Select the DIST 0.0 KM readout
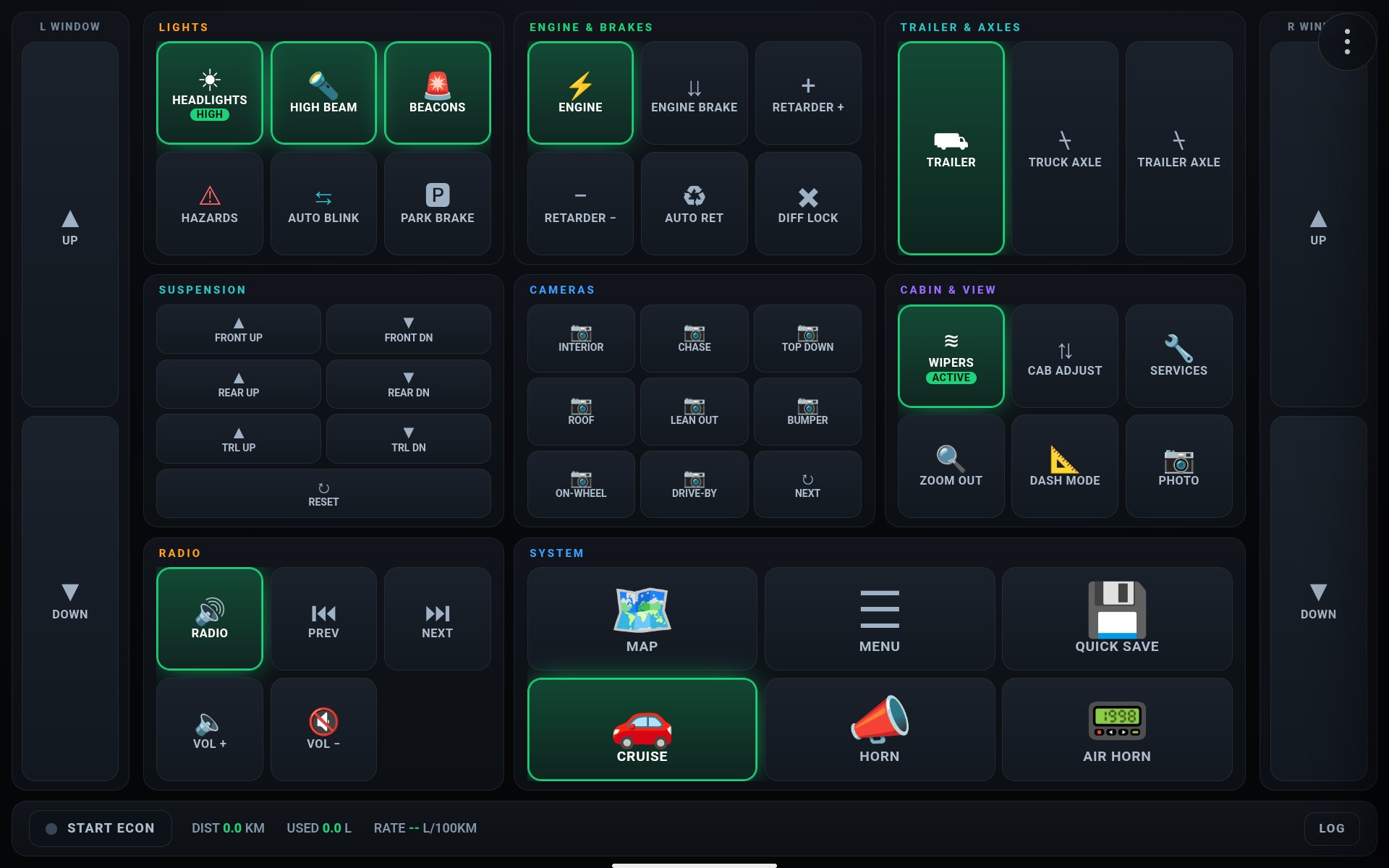This screenshot has height=868, width=1389. [228, 828]
